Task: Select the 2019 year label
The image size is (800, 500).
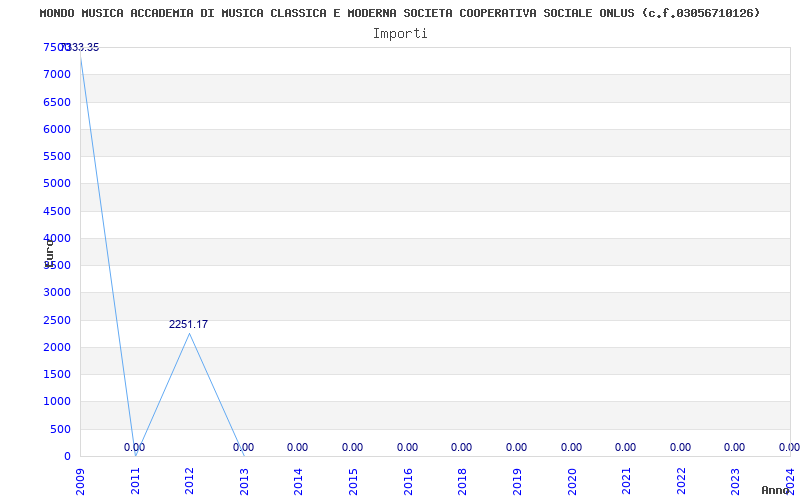Action: 517,481
